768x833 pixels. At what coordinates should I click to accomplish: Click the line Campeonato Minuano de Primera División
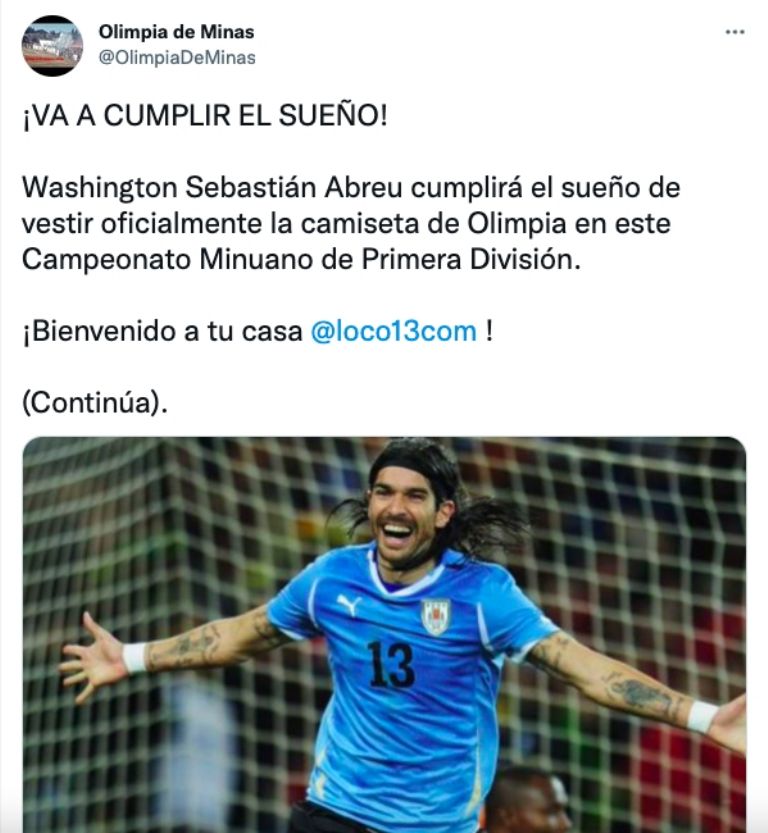(x=301, y=260)
